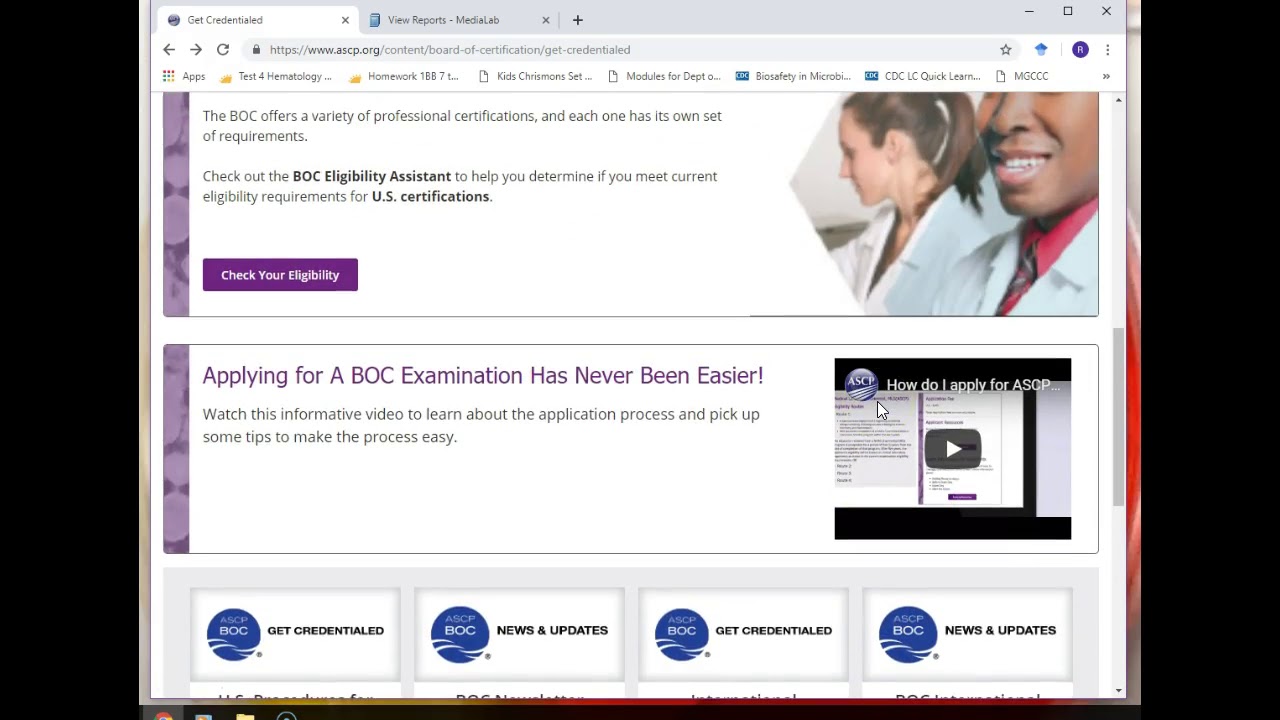Click Applying for A BOC Examination heading
The width and height of the screenshot is (1280, 720).
[483, 376]
